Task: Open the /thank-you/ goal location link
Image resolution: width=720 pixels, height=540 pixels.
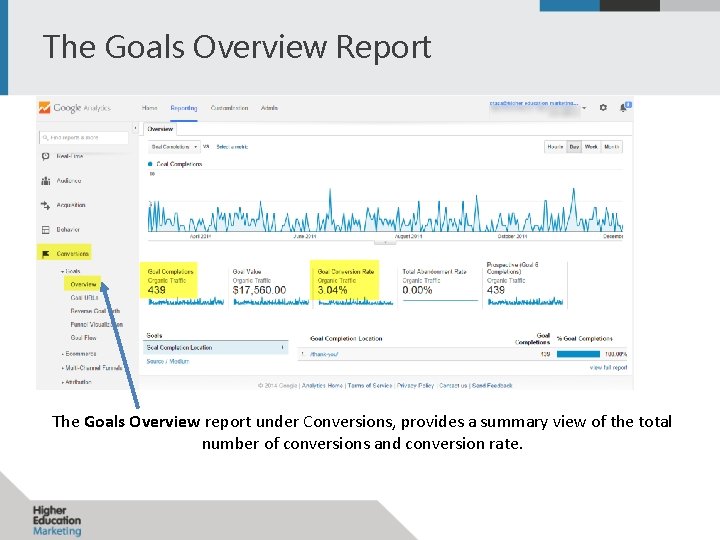Action: 324,354
